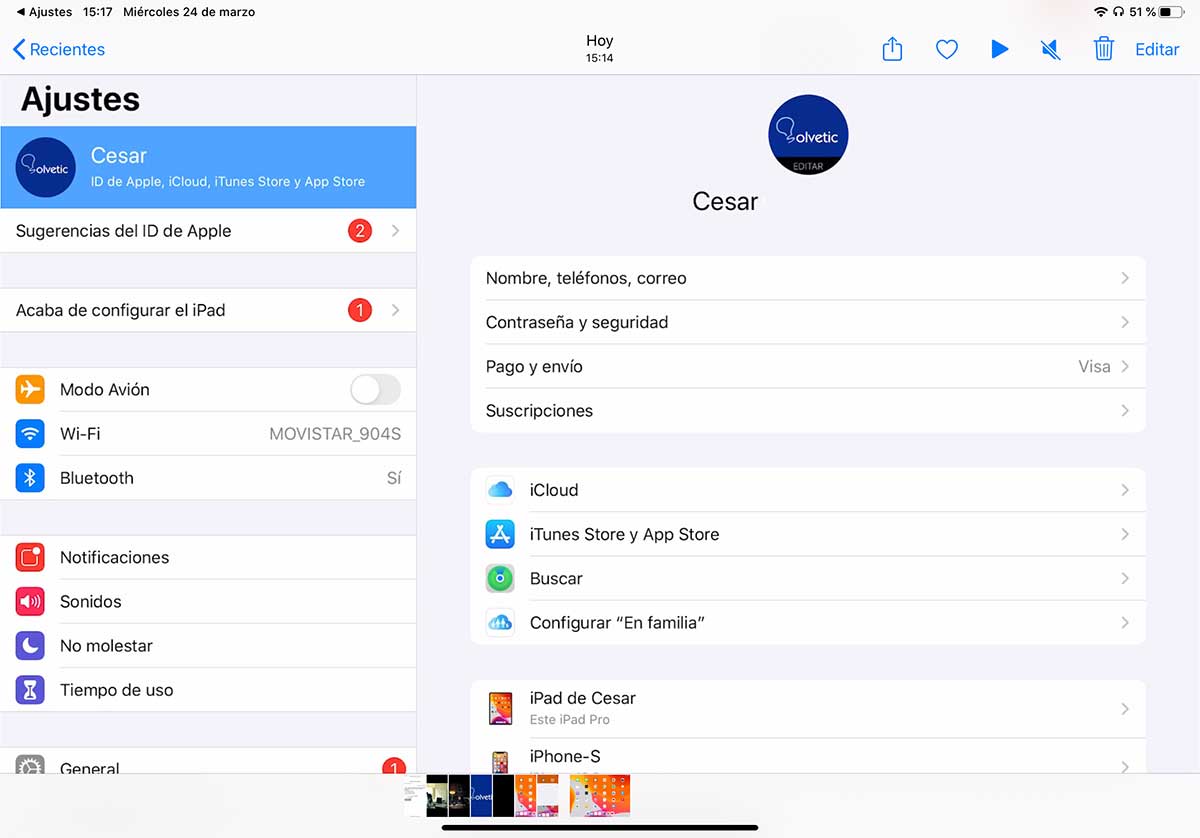Tap the Este iPad Pro subtitle
1200x838 pixels.
(569, 719)
